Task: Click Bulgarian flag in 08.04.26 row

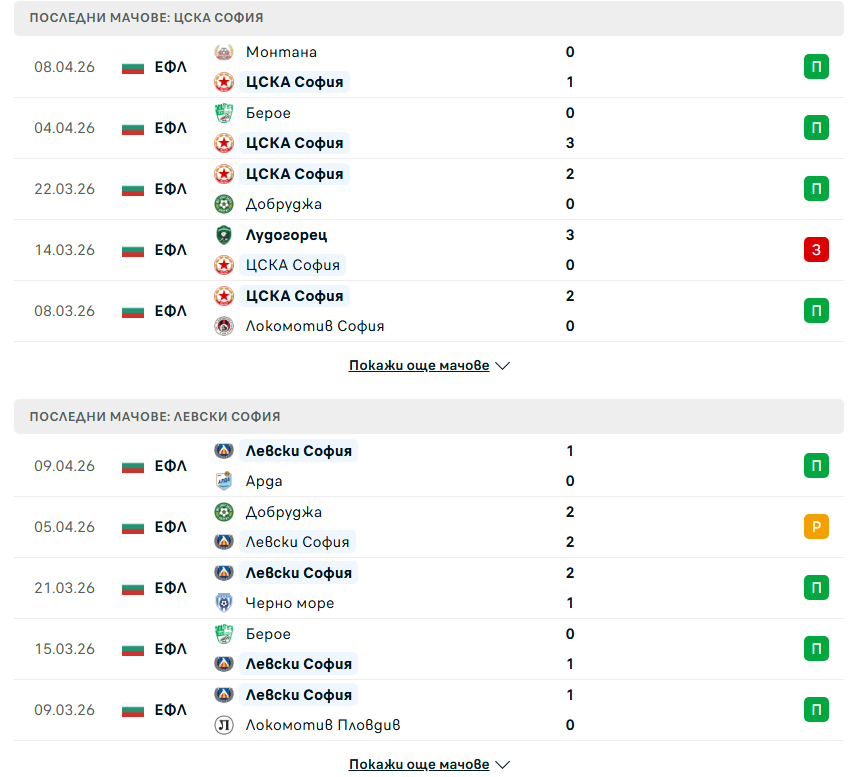Action: tap(133, 67)
